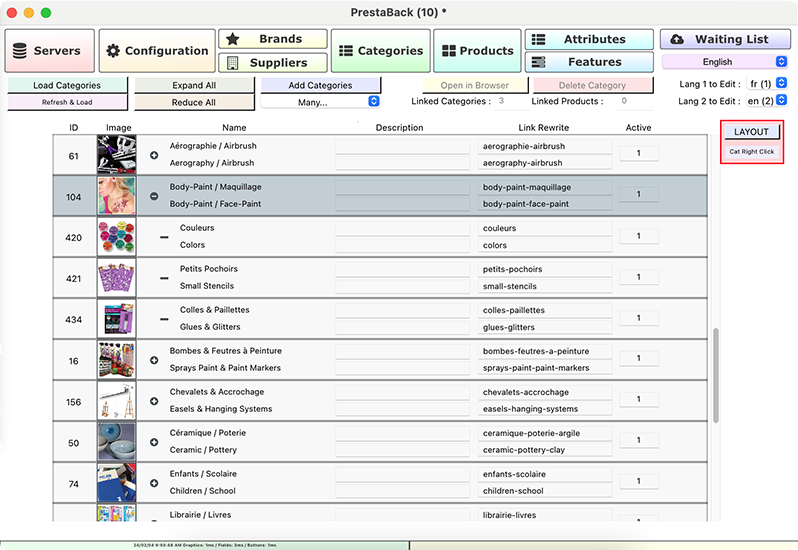This screenshot has width=798, height=550.
Task: Click the Products grid icon
Action: [x=448, y=51]
